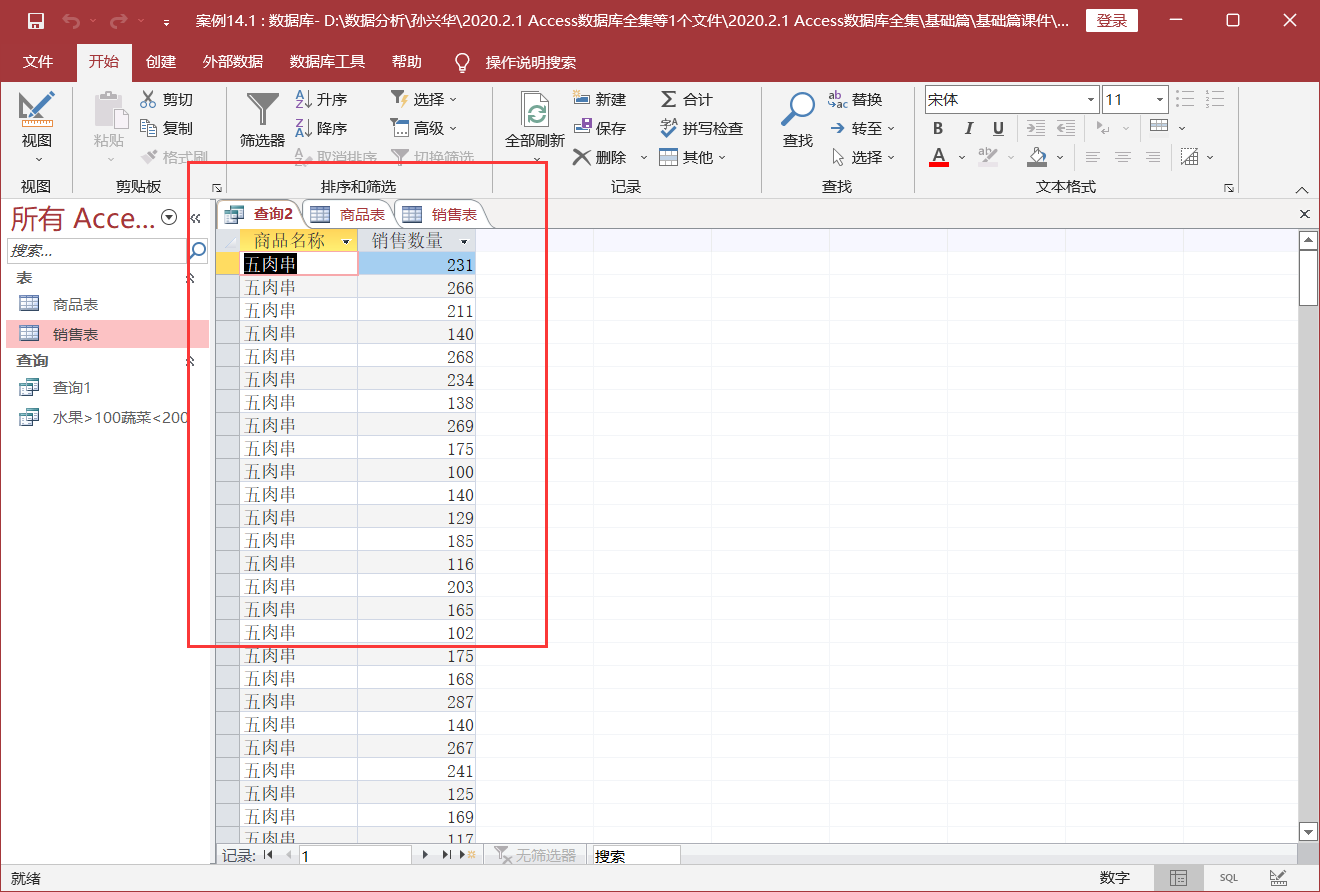Collapse the ribbon

[1302, 189]
